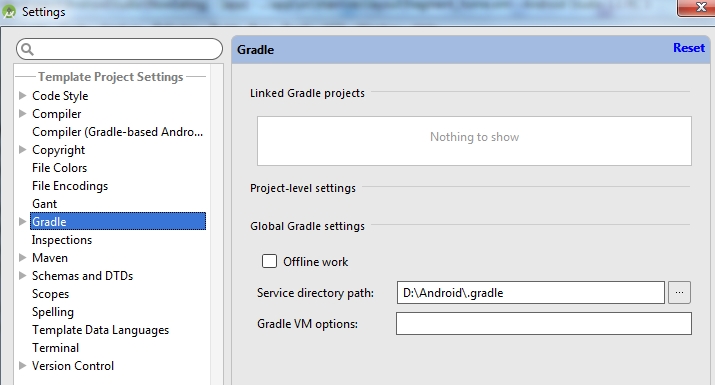Expand the Gradle node arrow
This screenshot has height=385, width=715.
point(22,222)
